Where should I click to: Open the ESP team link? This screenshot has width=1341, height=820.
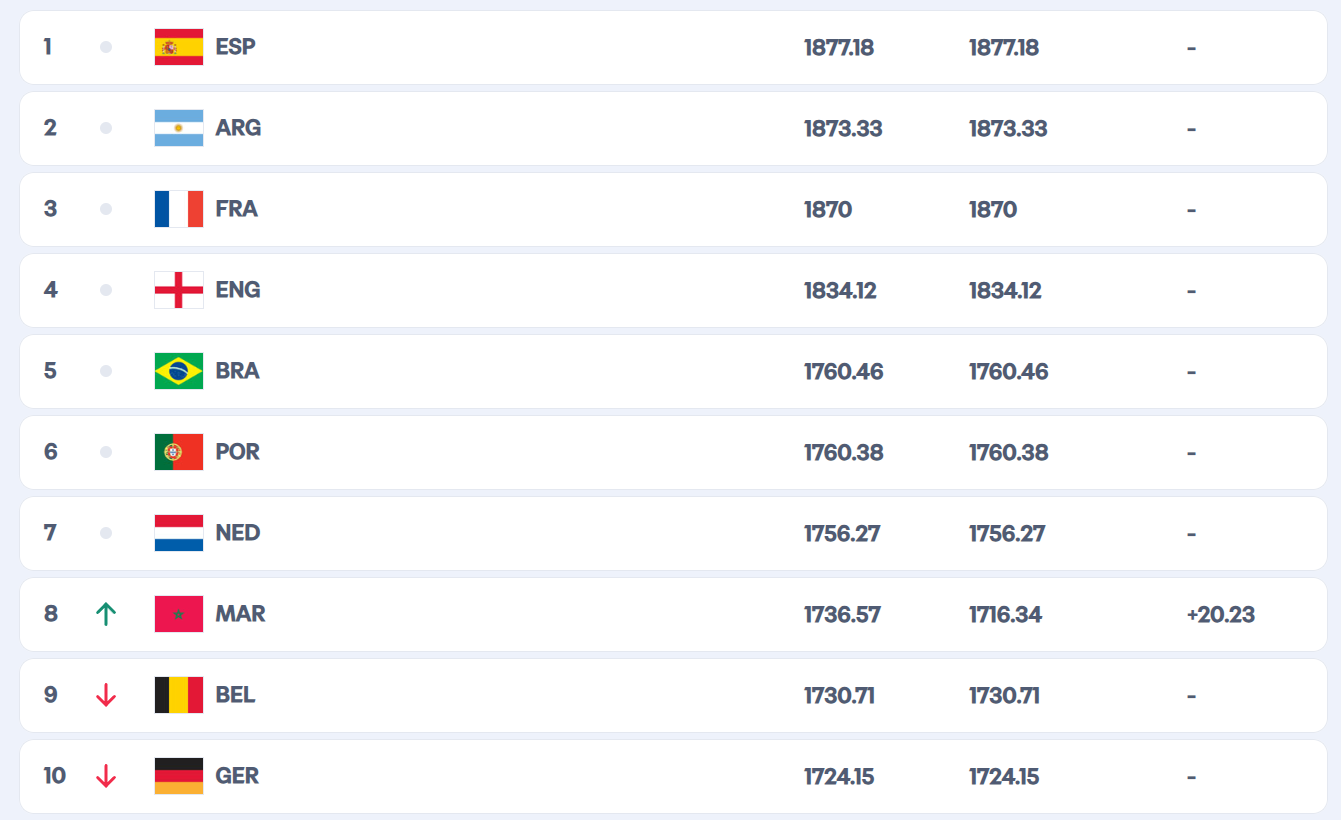235,47
